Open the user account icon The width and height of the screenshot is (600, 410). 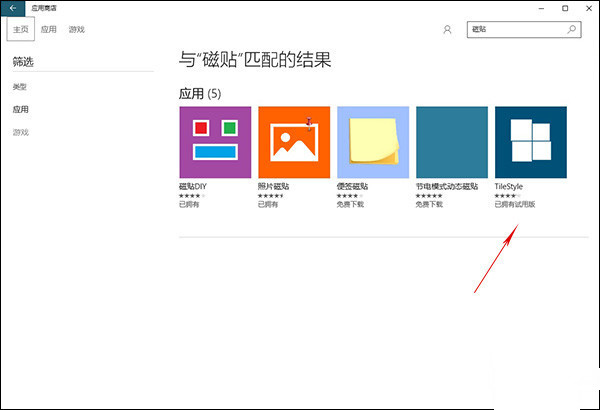pyautogui.click(x=447, y=29)
